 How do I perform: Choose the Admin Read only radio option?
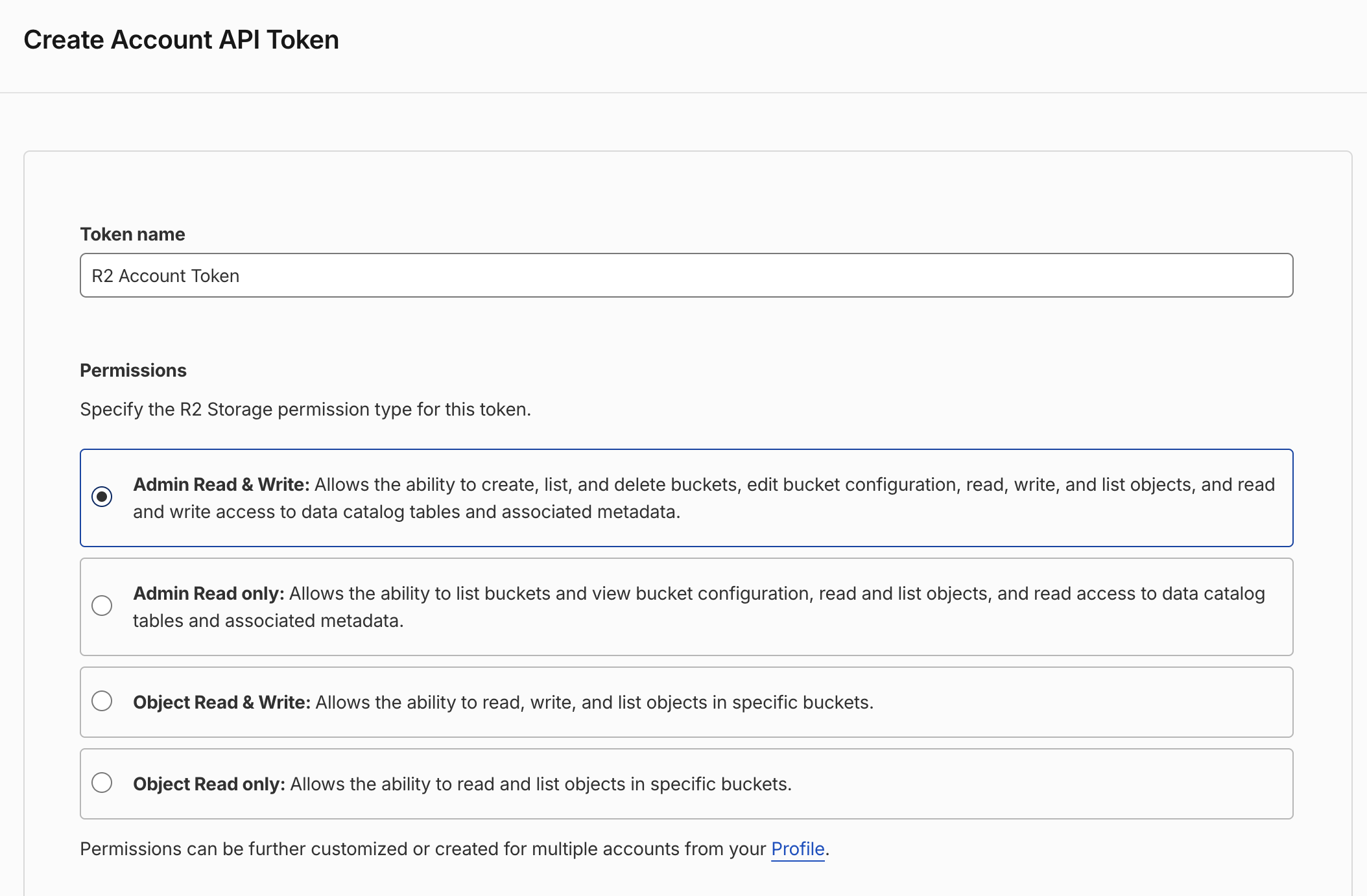[x=102, y=606]
